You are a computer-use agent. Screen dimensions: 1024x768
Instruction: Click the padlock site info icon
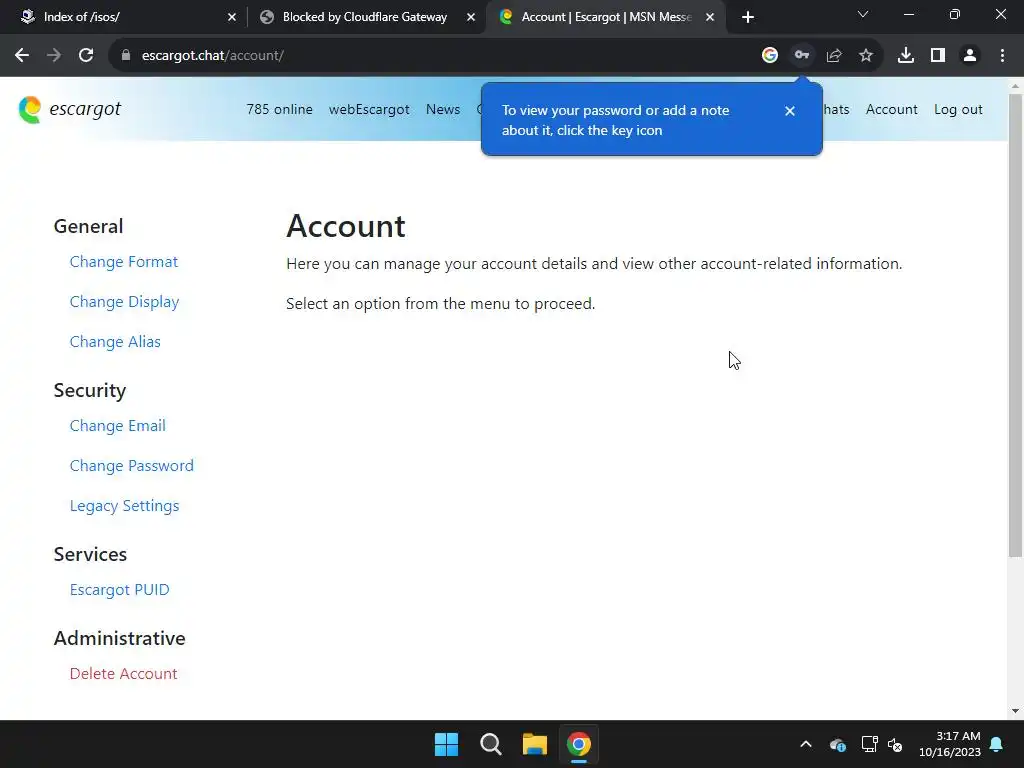[126, 56]
